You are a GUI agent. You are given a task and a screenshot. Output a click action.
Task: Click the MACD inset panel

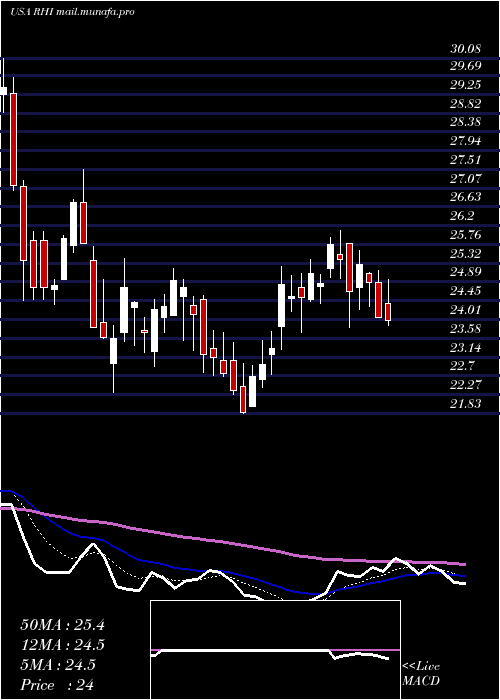(x=275, y=650)
